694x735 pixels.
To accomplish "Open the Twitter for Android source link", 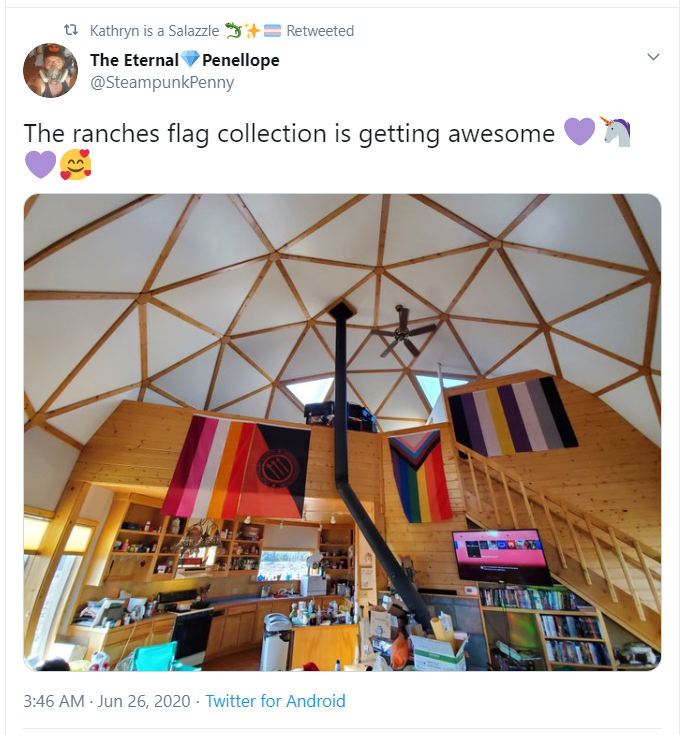I will (276, 701).
